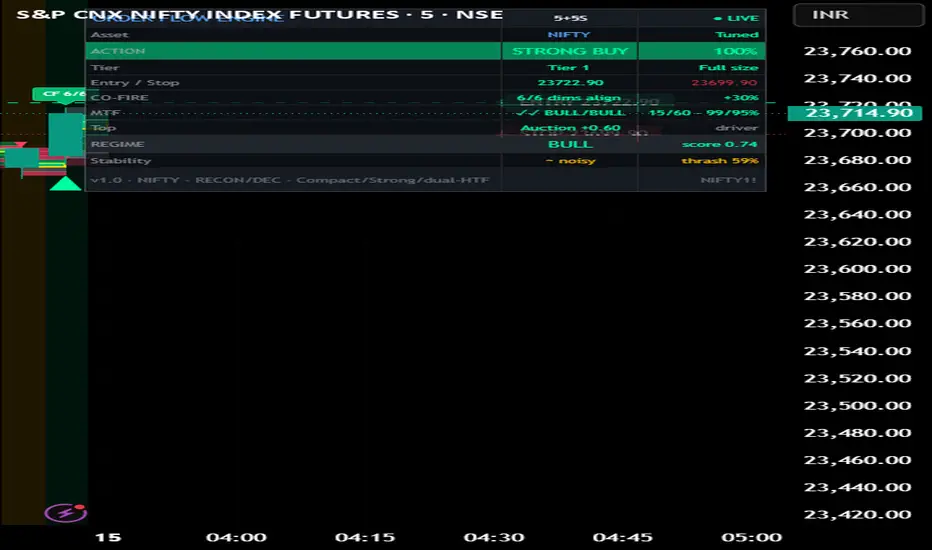Click the 04:15 time axis label
The width and height of the screenshot is (932, 550).
click(x=365, y=538)
